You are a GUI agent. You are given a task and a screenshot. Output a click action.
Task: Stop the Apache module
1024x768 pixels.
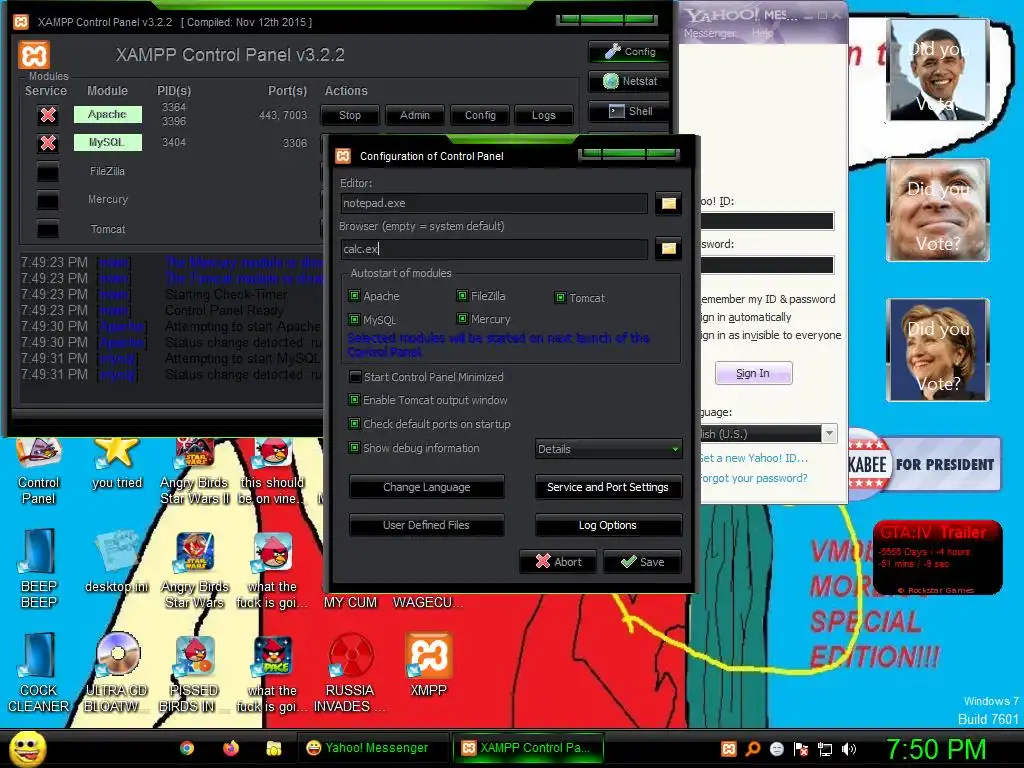(350, 115)
